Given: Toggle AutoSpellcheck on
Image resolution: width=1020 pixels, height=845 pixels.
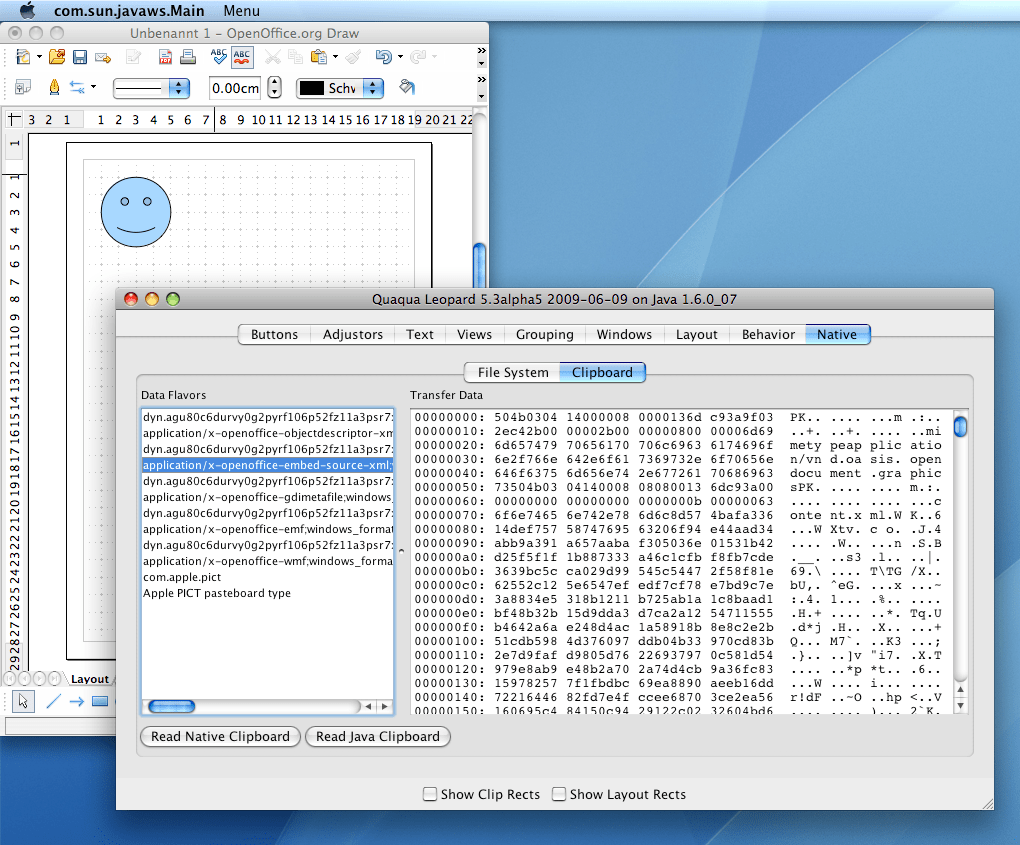Looking at the screenshot, I should 241,56.
